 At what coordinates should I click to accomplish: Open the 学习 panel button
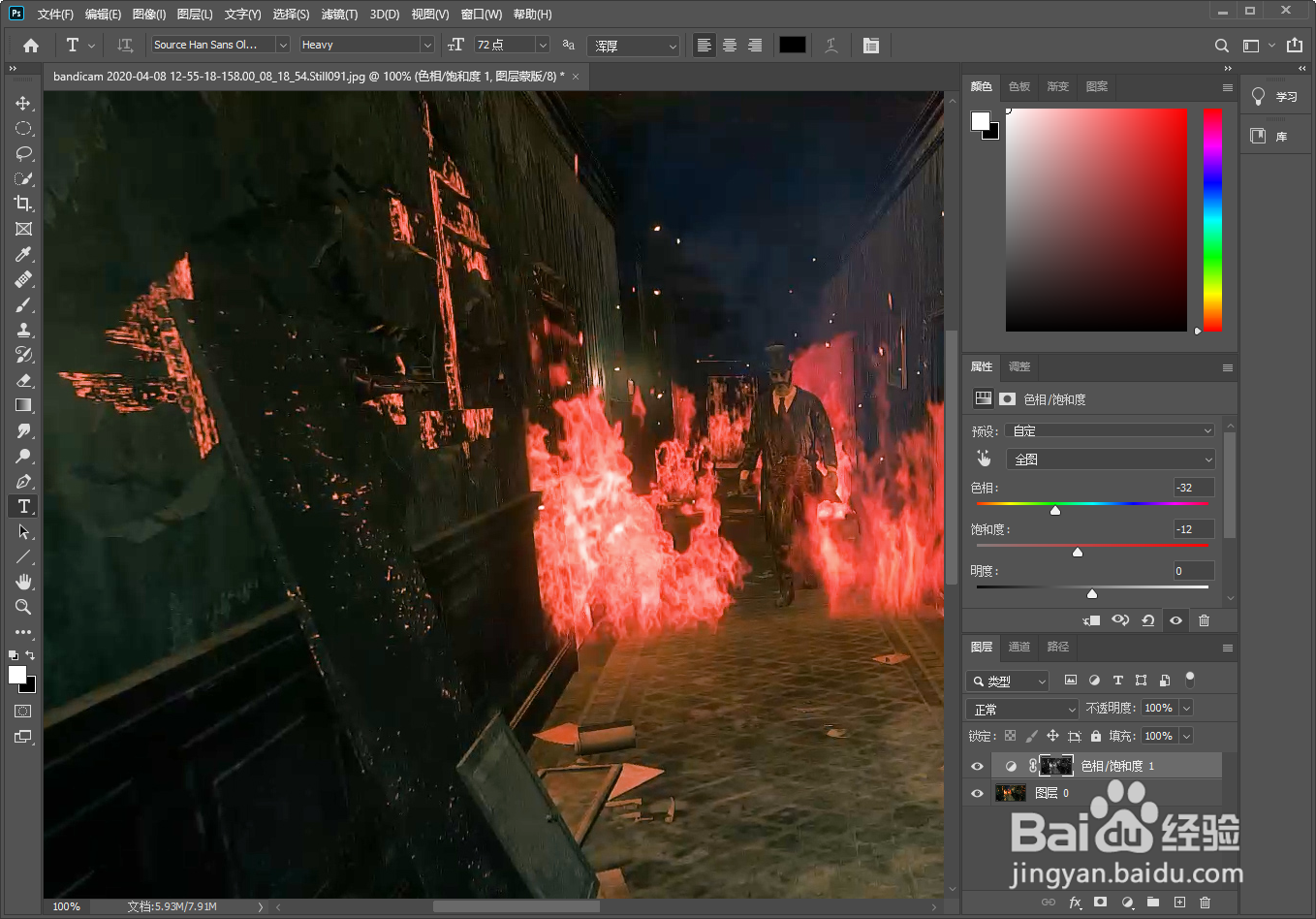[x=1275, y=96]
